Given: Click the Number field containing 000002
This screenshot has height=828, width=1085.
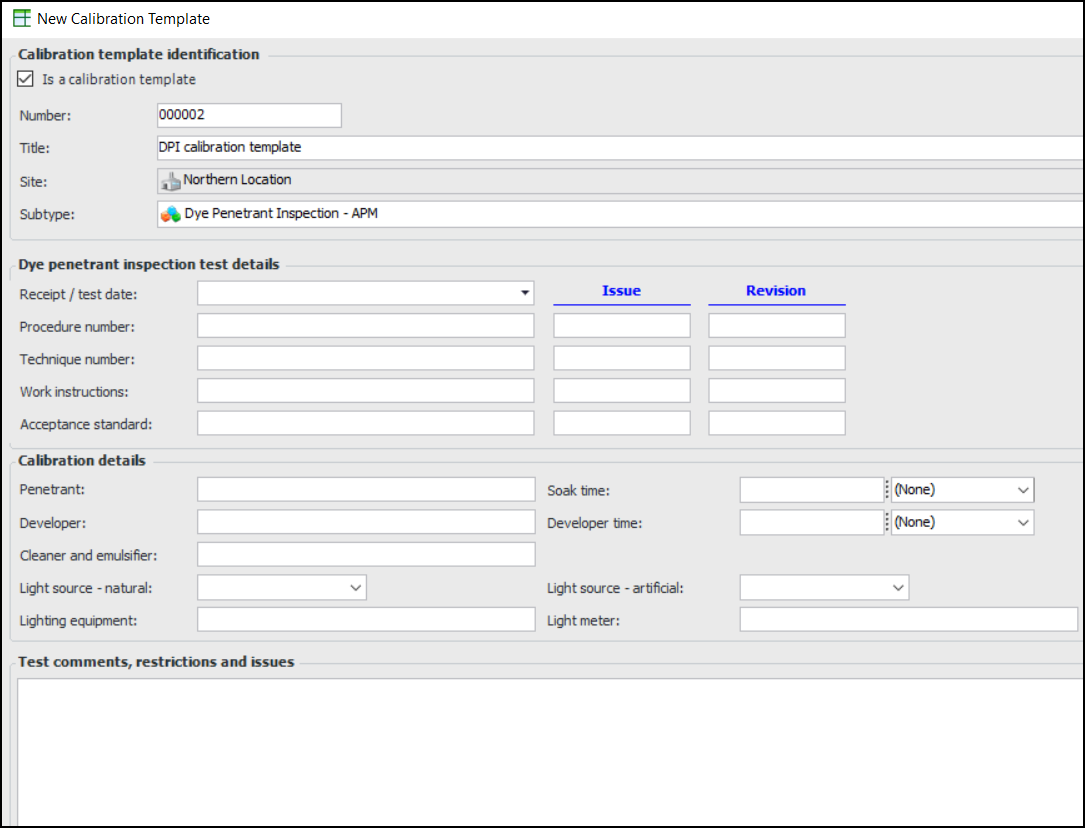Looking at the screenshot, I should [x=249, y=115].
